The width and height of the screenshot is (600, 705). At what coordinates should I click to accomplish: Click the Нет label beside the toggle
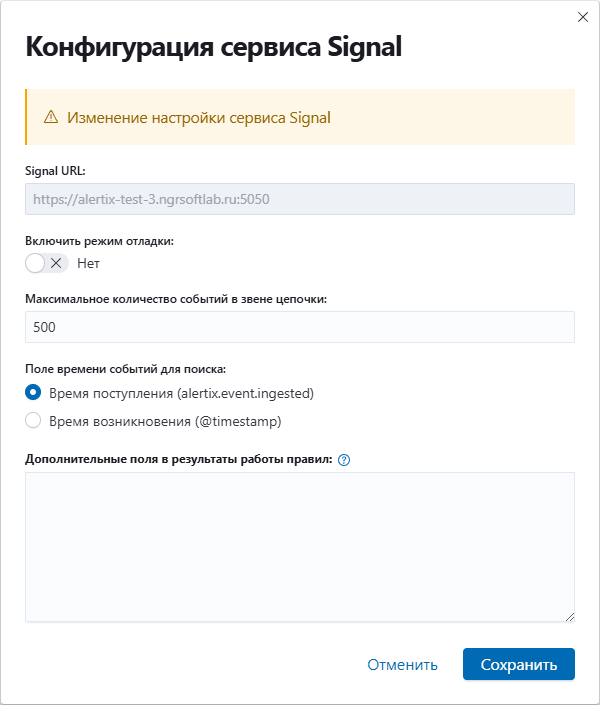pyautogui.click(x=88, y=263)
